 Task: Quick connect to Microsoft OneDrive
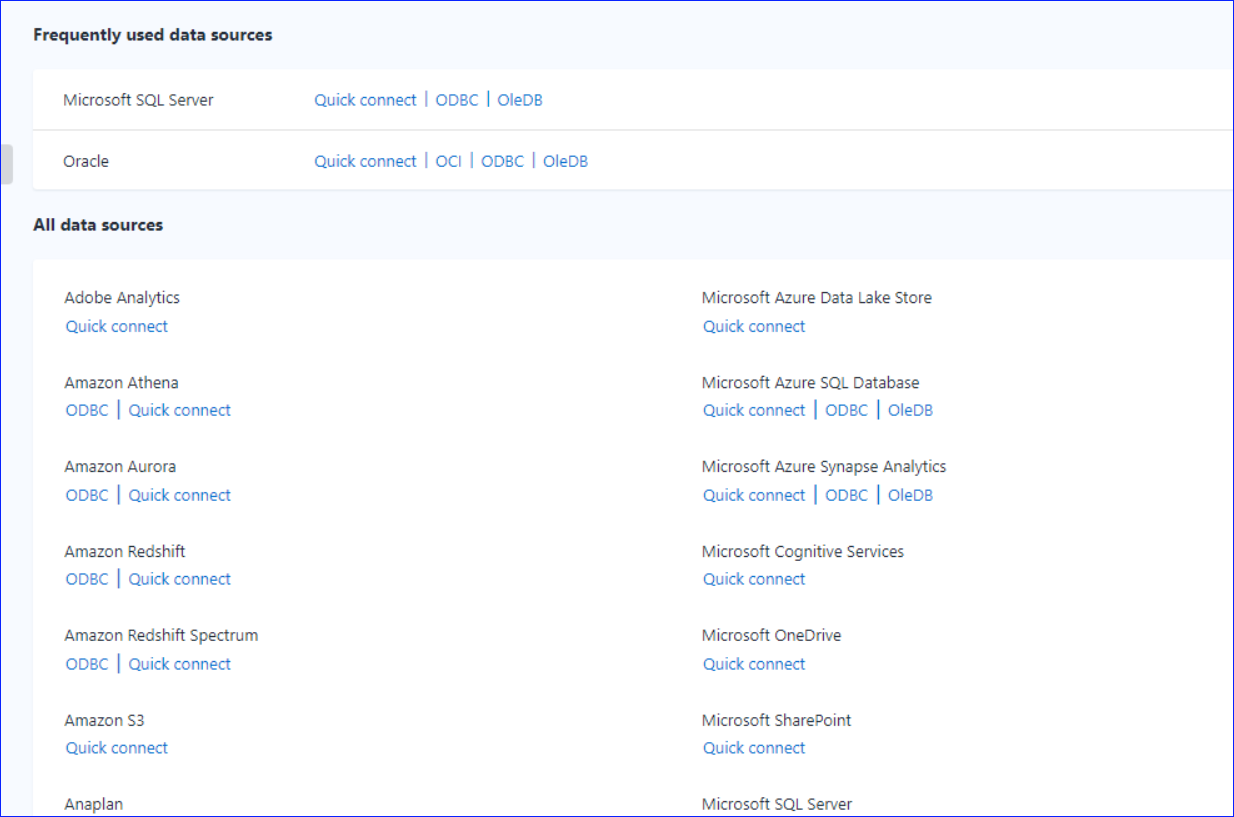tap(753, 663)
